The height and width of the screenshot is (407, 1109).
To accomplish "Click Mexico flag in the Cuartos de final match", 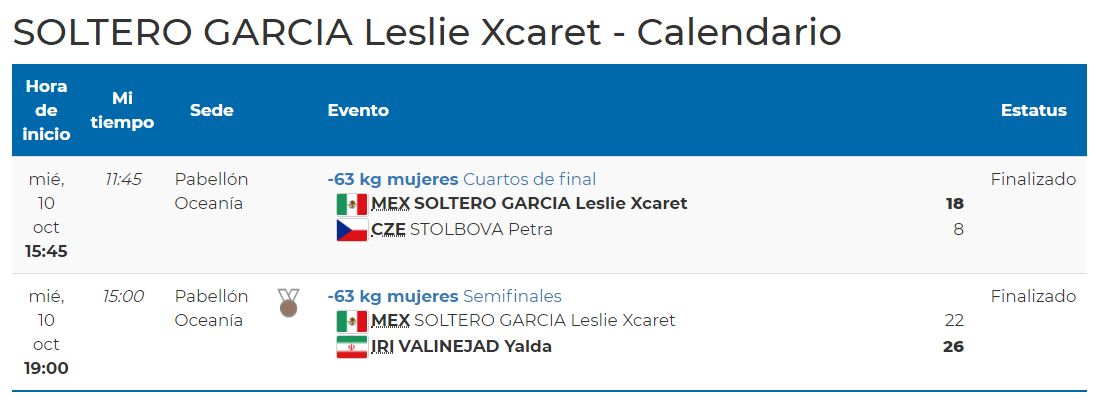I will coord(351,204).
